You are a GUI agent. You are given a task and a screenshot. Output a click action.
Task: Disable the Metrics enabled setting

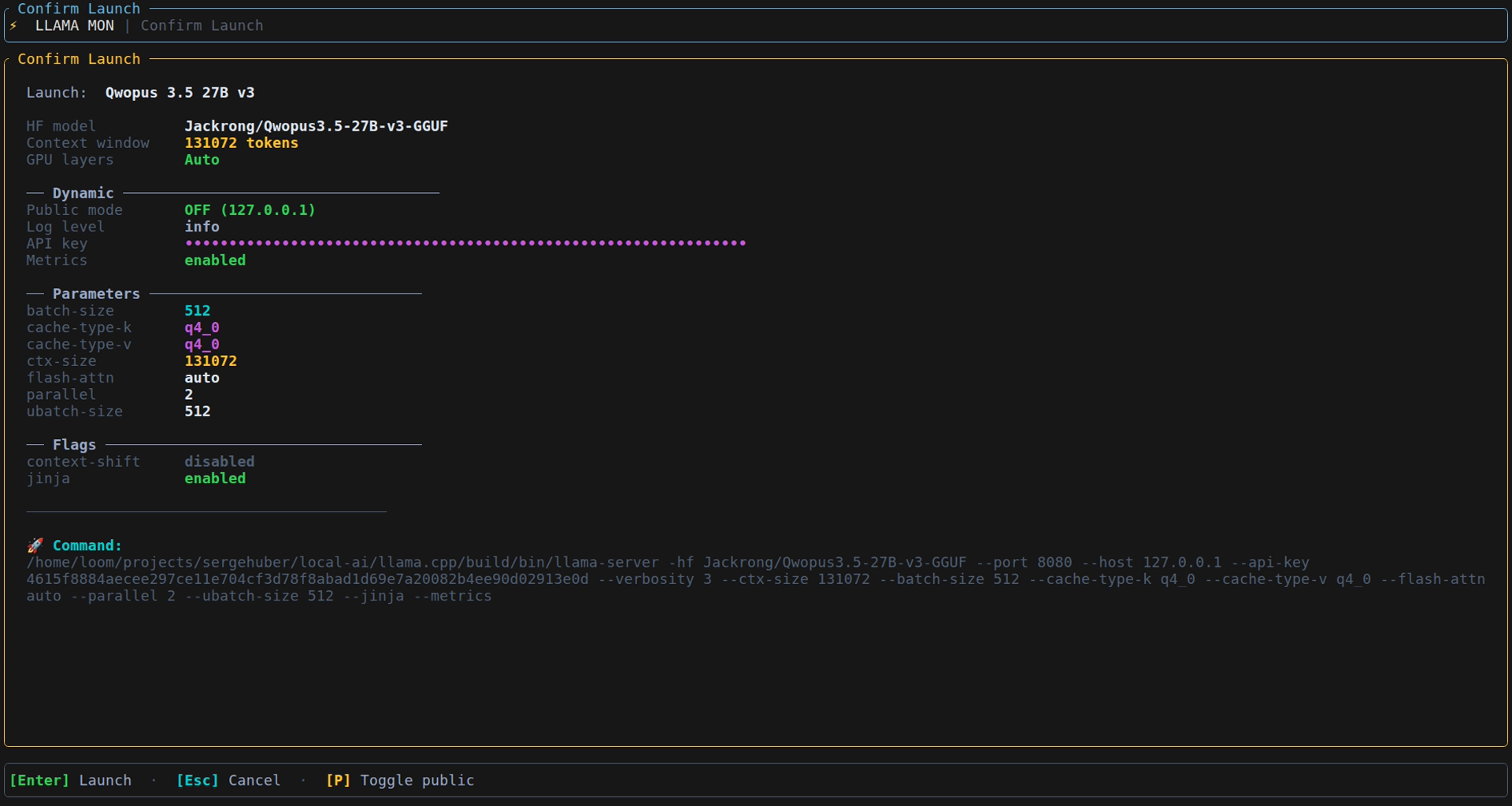214,260
